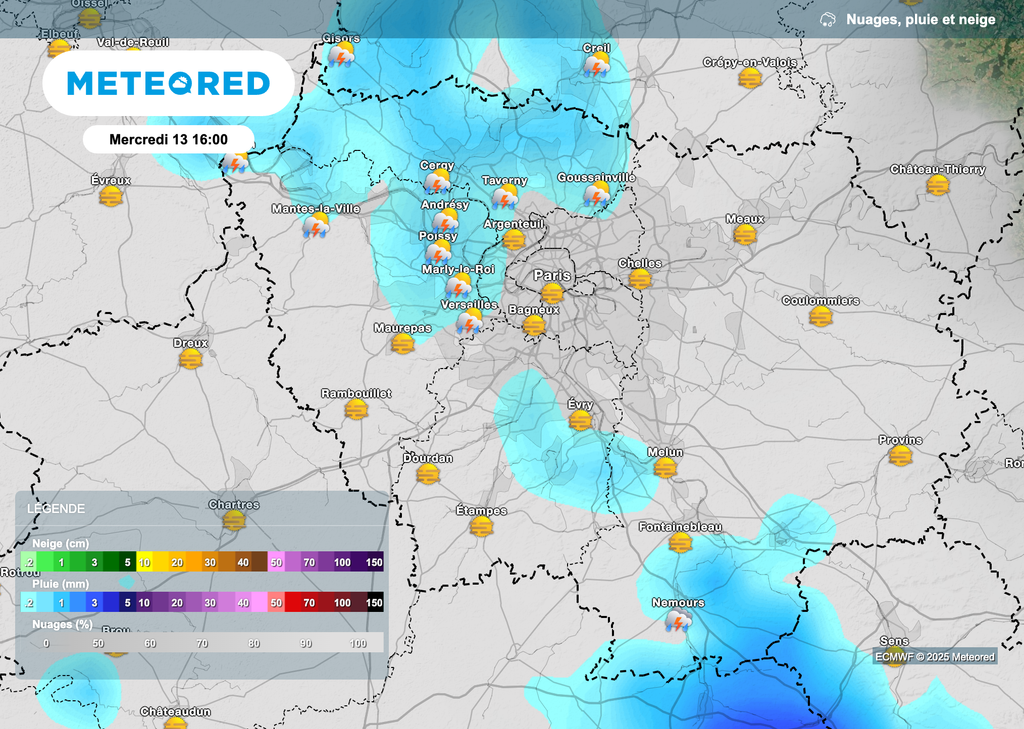Click the 150 mm rain legend swatch
Viewport: 1024px width, 729px height.
click(x=376, y=603)
